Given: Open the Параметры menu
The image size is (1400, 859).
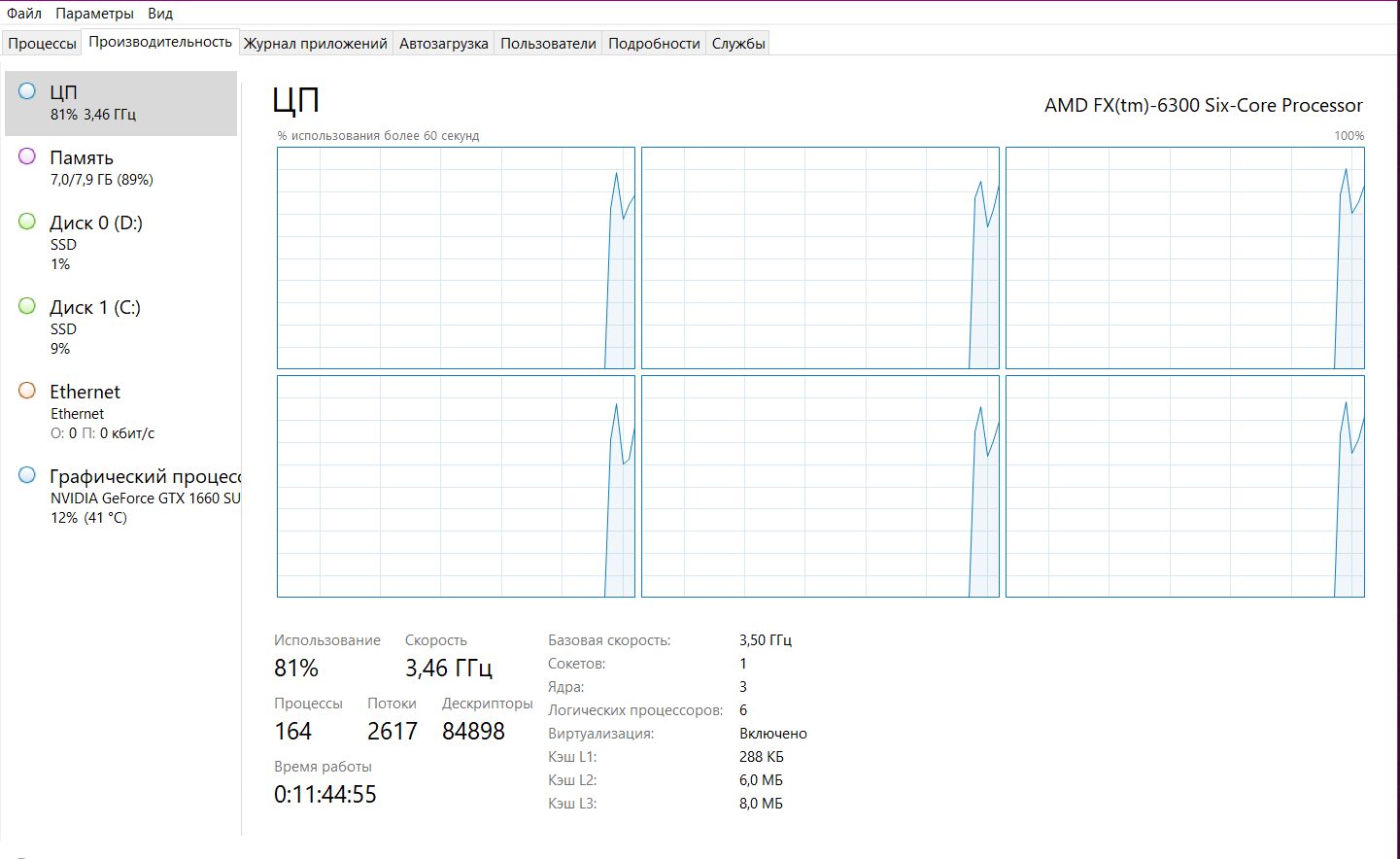Looking at the screenshot, I should point(94,14).
